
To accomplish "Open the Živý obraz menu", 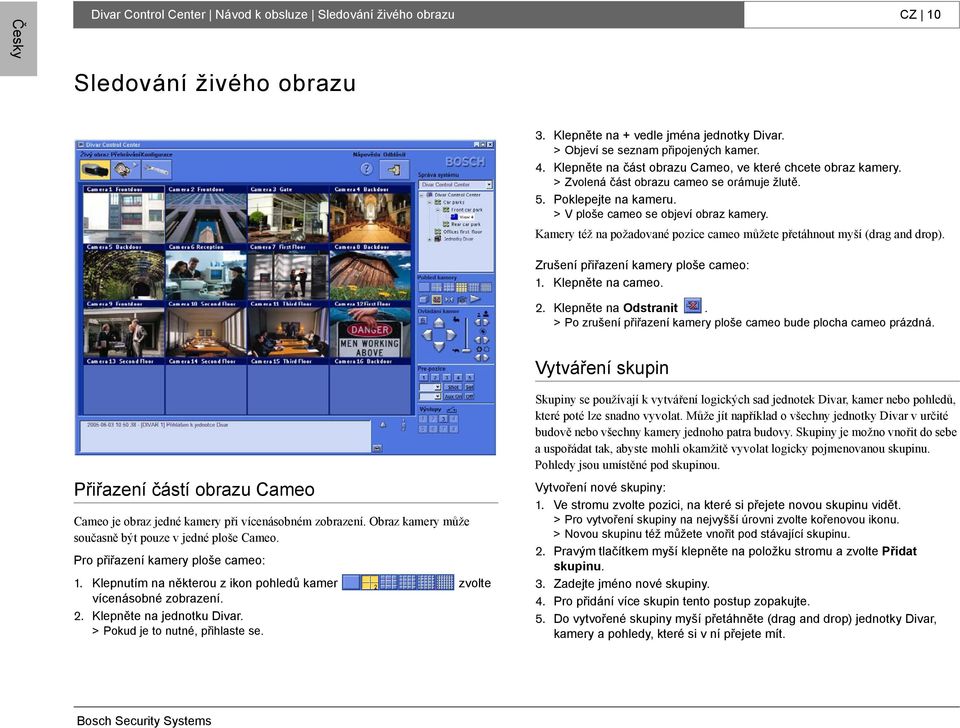I will tap(94, 155).
